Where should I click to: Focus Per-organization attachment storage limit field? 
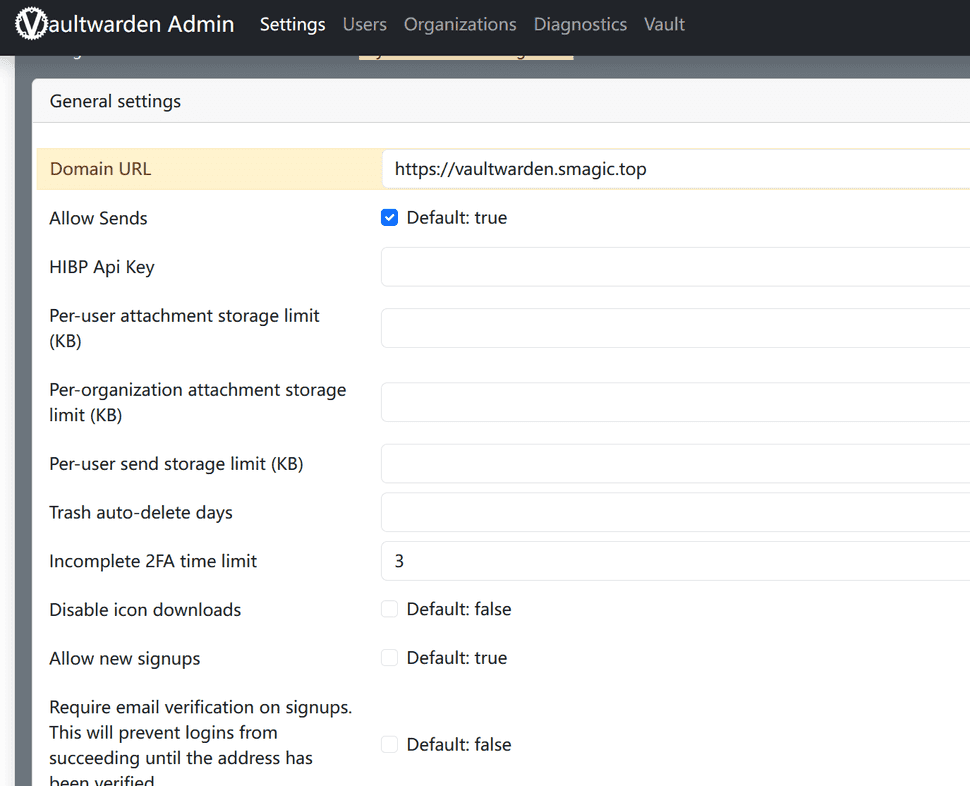[x=676, y=402]
